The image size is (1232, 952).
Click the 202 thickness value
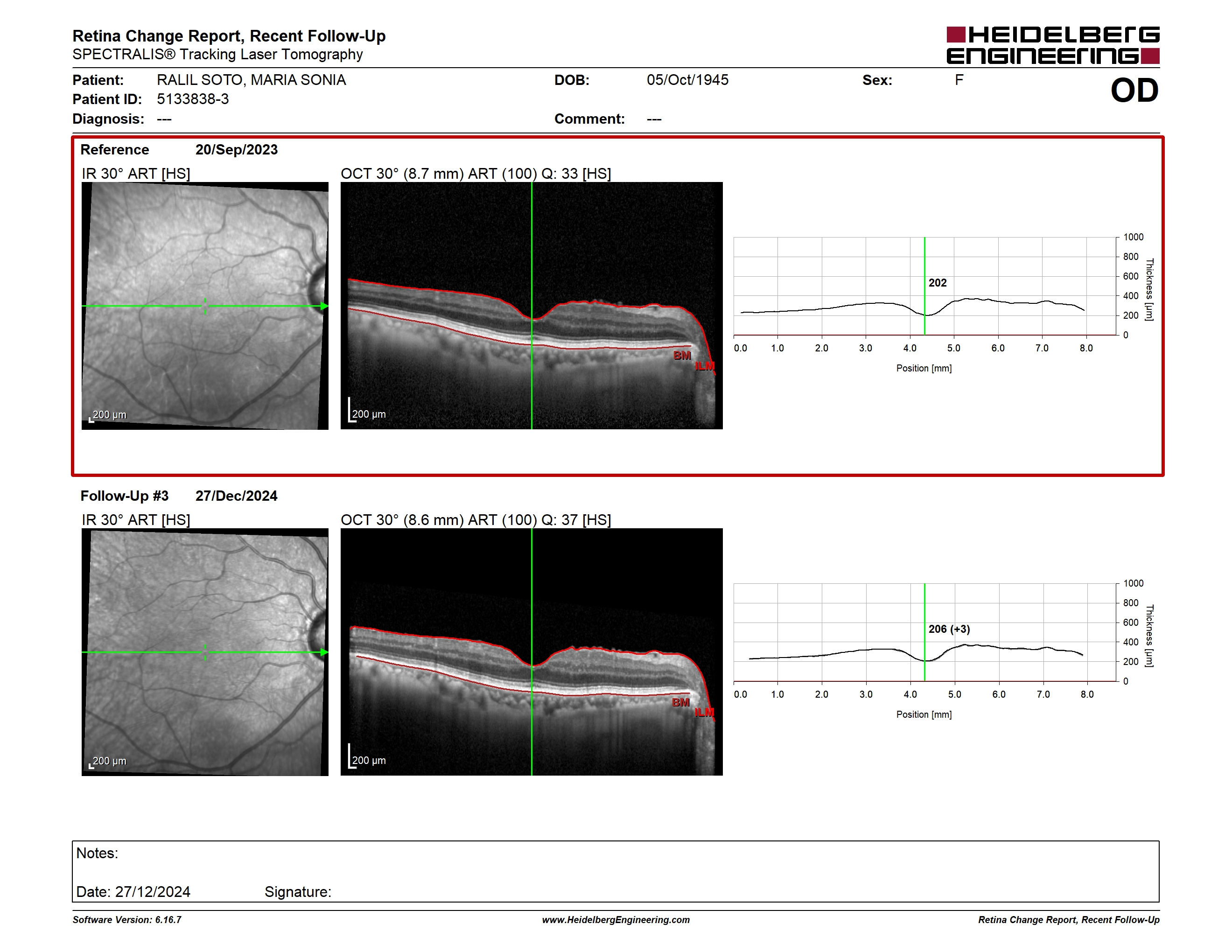click(x=938, y=282)
